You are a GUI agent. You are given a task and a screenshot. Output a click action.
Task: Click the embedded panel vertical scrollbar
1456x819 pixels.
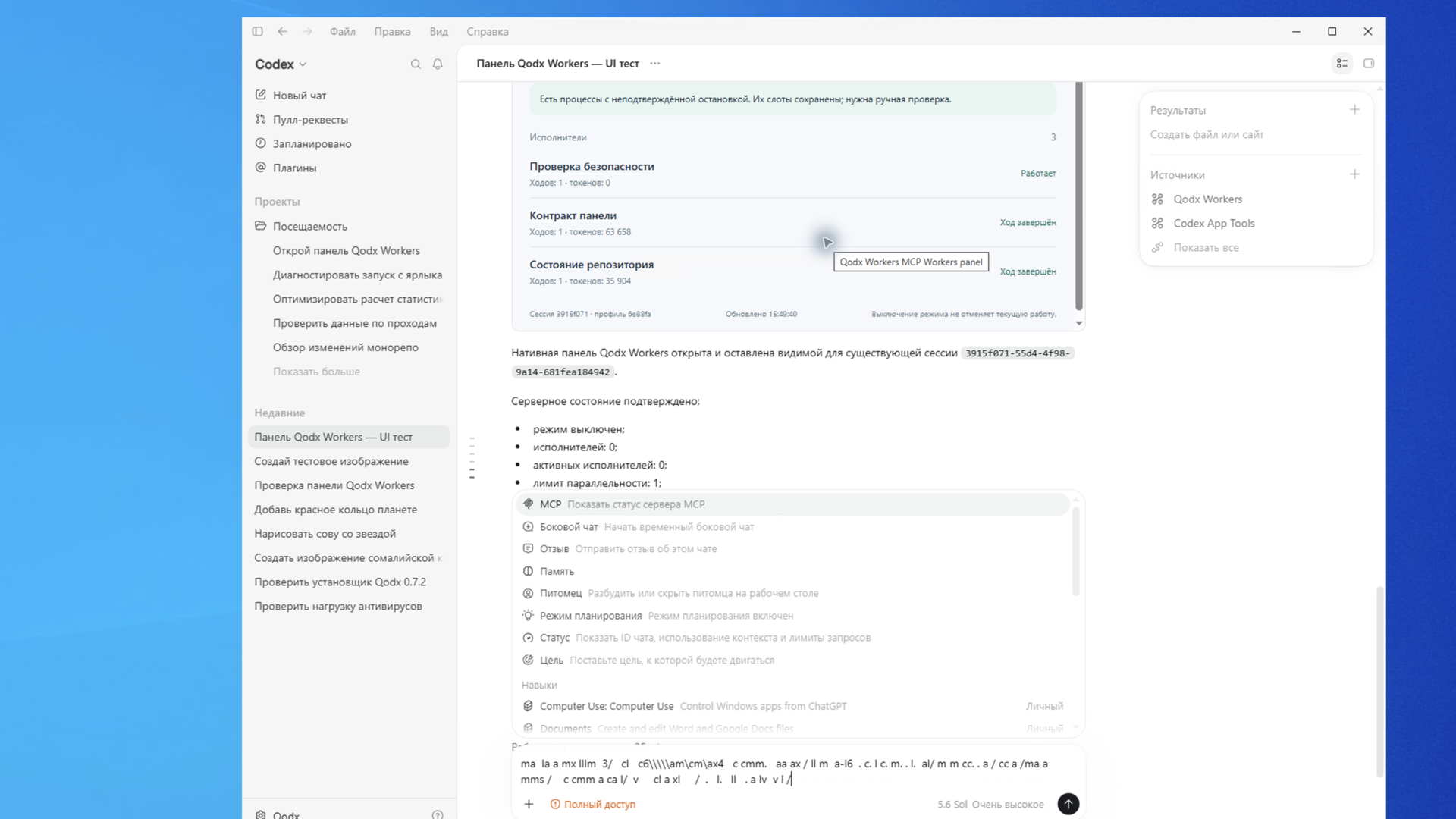[1078, 196]
